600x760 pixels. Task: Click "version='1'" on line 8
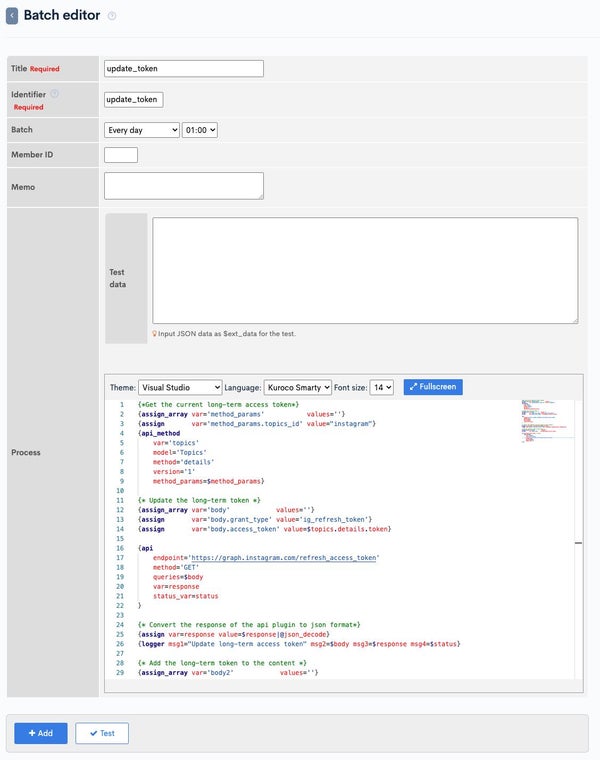click(x=174, y=472)
